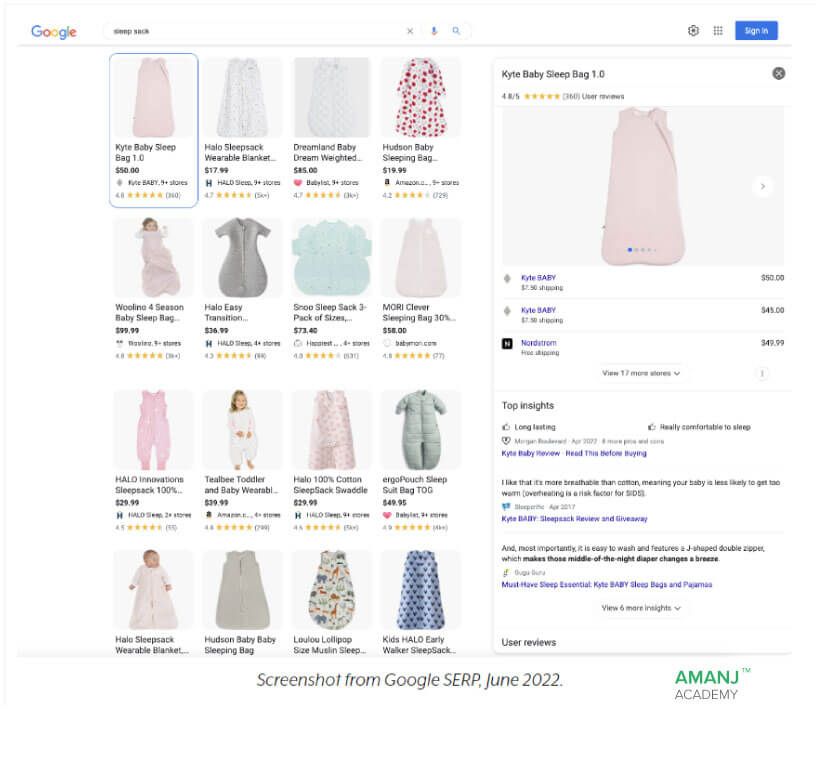Open Kyte Baby Review article link
The height and width of the screenshot is (762, 823).
(x=574, y=453)
